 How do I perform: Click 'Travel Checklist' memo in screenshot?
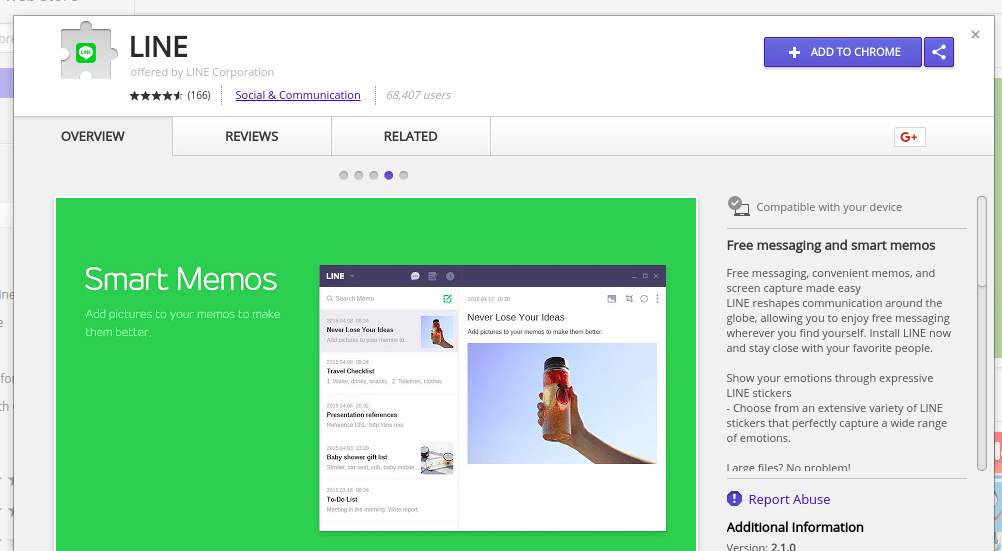pos(389,372)
